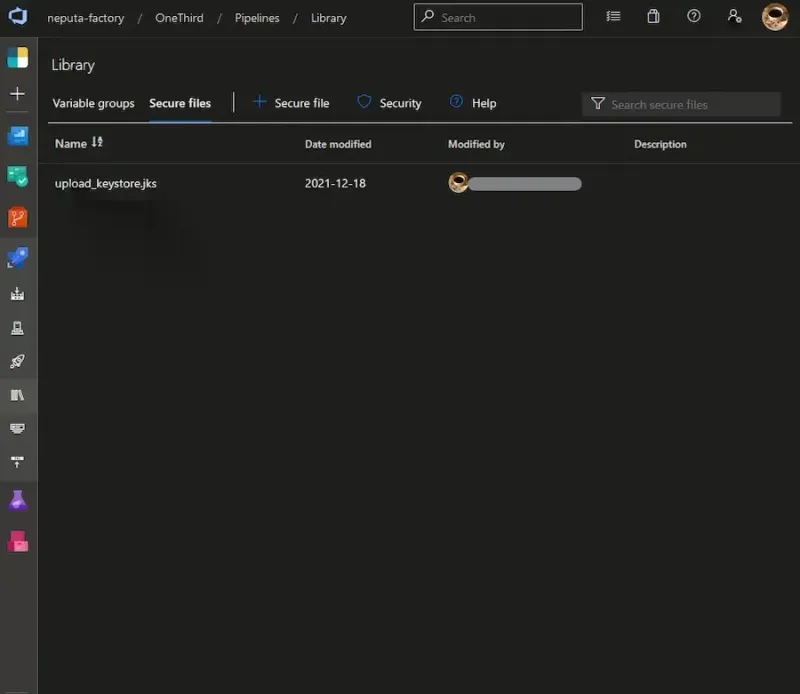Open the work items list icon
Viewport: 800px width, 694px height.
click(x=613, y=17)
